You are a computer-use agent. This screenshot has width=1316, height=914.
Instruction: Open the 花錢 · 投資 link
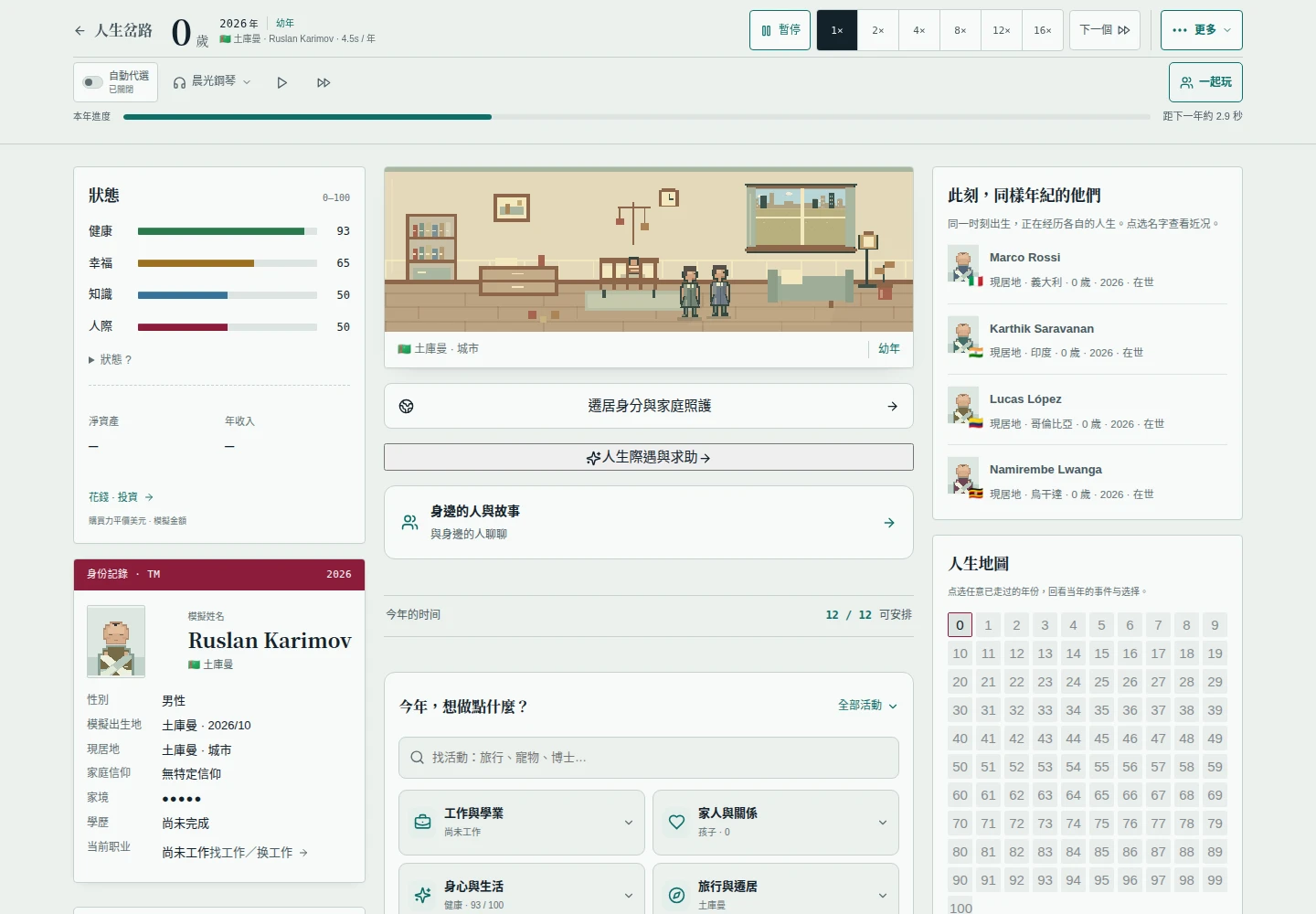[x=121, y=497]
